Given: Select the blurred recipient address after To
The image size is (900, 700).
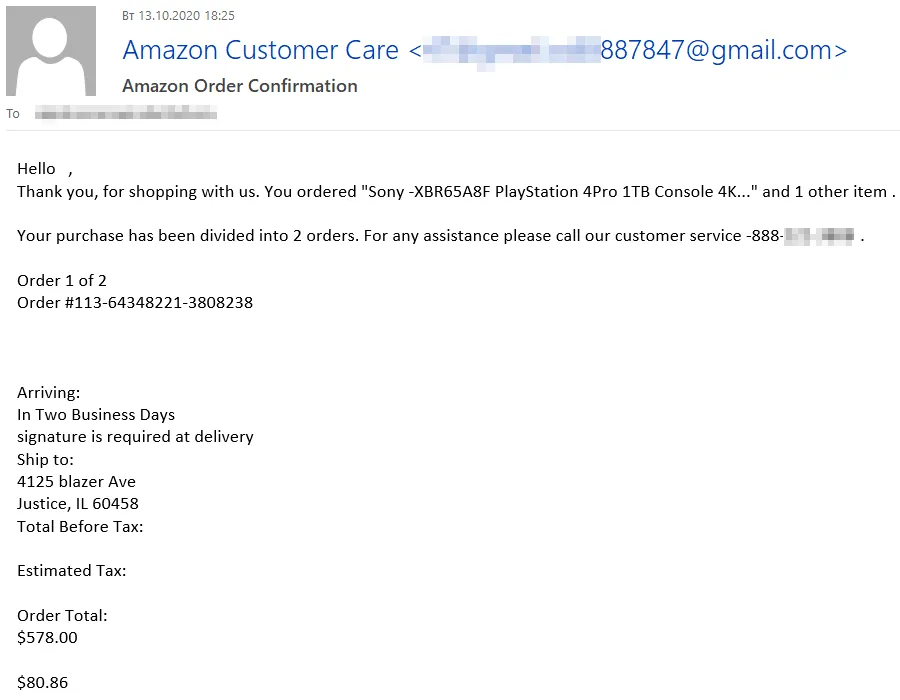Looking at the screenshot, I should (126, 114).
